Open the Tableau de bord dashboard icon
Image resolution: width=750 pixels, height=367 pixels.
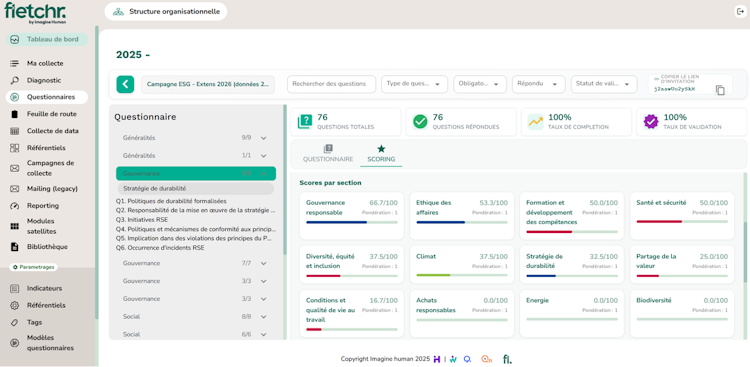pyautogui.click(x=15, y=40)
